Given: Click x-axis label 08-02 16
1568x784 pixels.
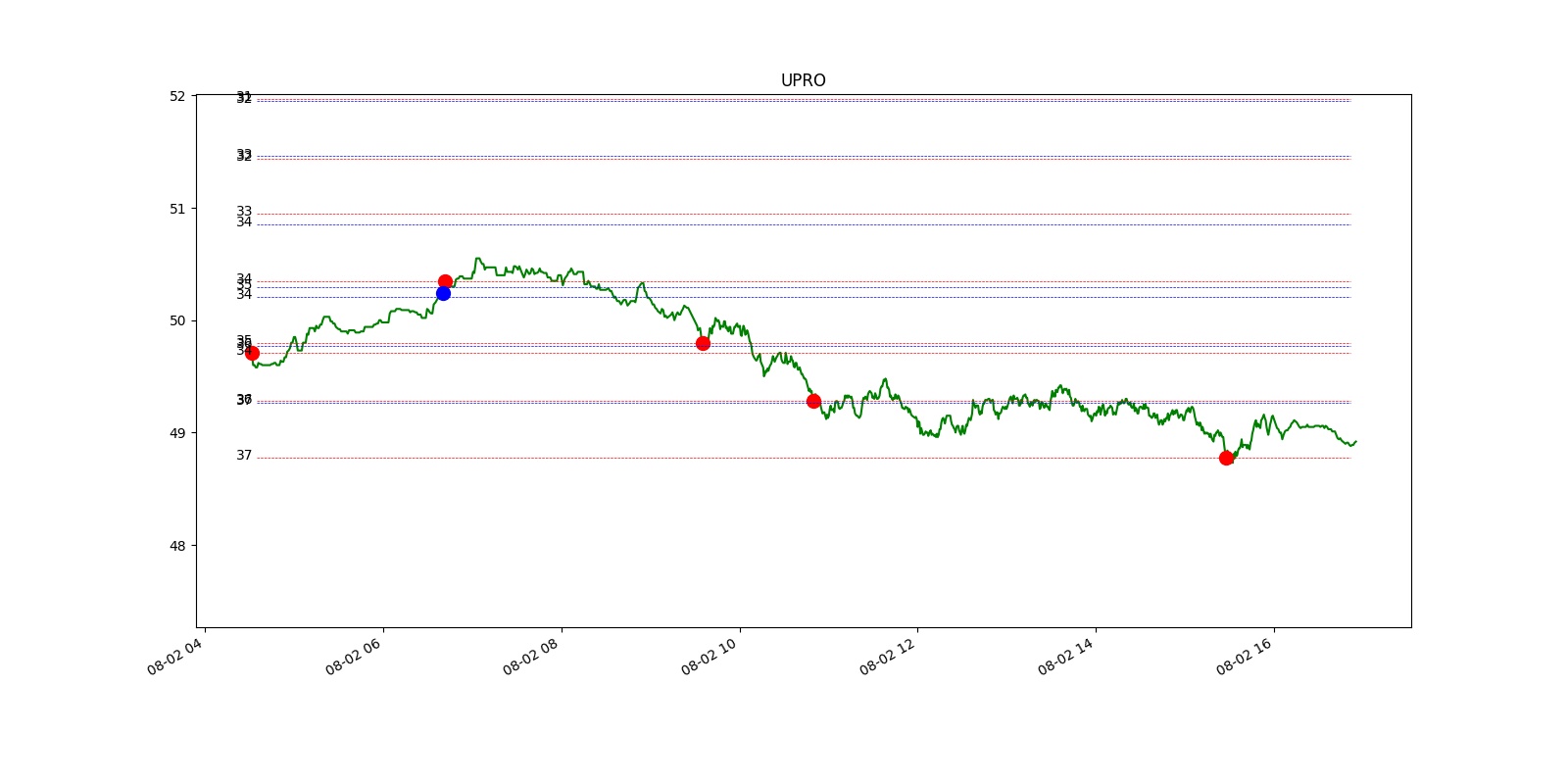Looking at the screenshot, I should pos(1246,657).
